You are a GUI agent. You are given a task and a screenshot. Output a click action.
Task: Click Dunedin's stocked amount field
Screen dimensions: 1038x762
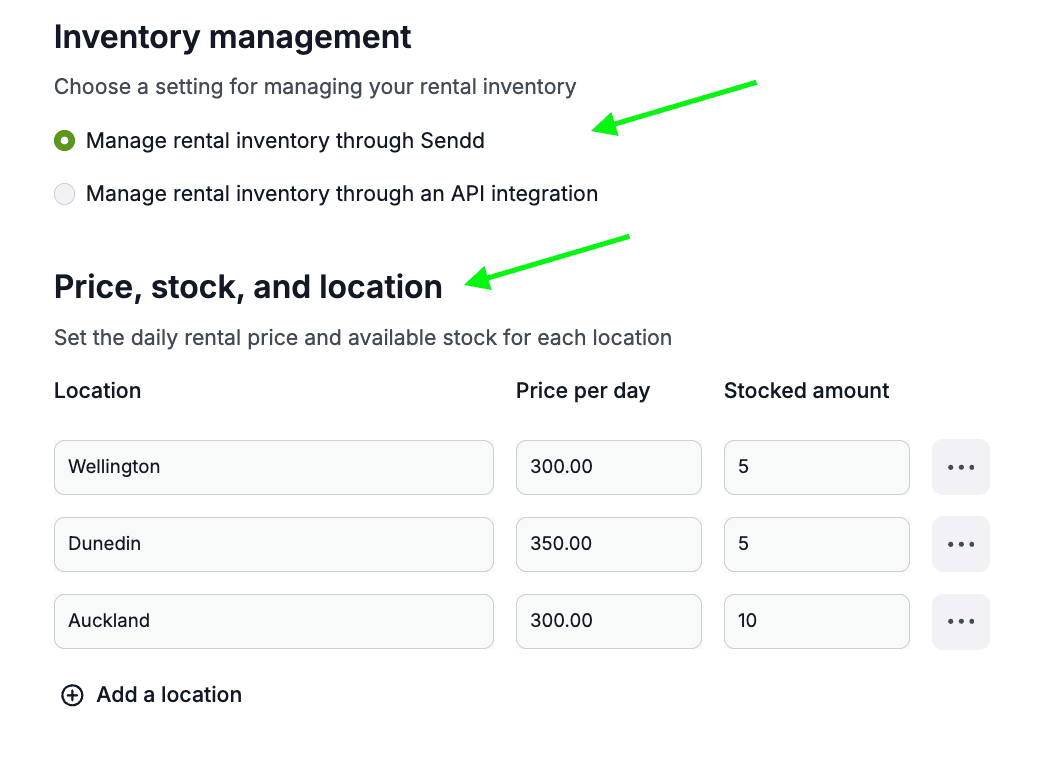click(816, 544)
